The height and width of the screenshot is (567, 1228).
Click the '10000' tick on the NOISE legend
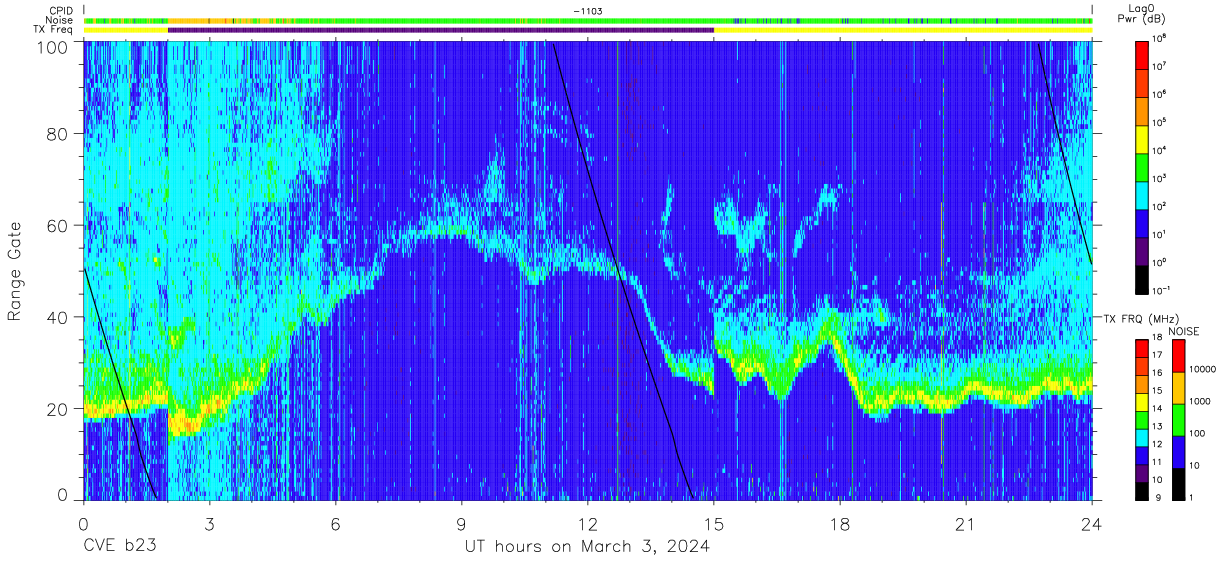[x=1203, y=369]
